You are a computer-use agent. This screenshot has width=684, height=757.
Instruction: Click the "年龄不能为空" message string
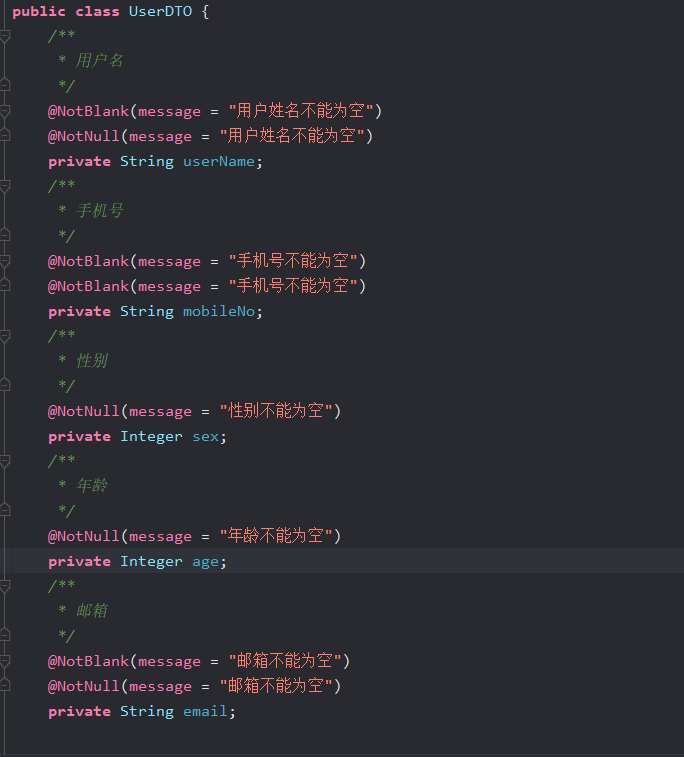coord(279,536)
